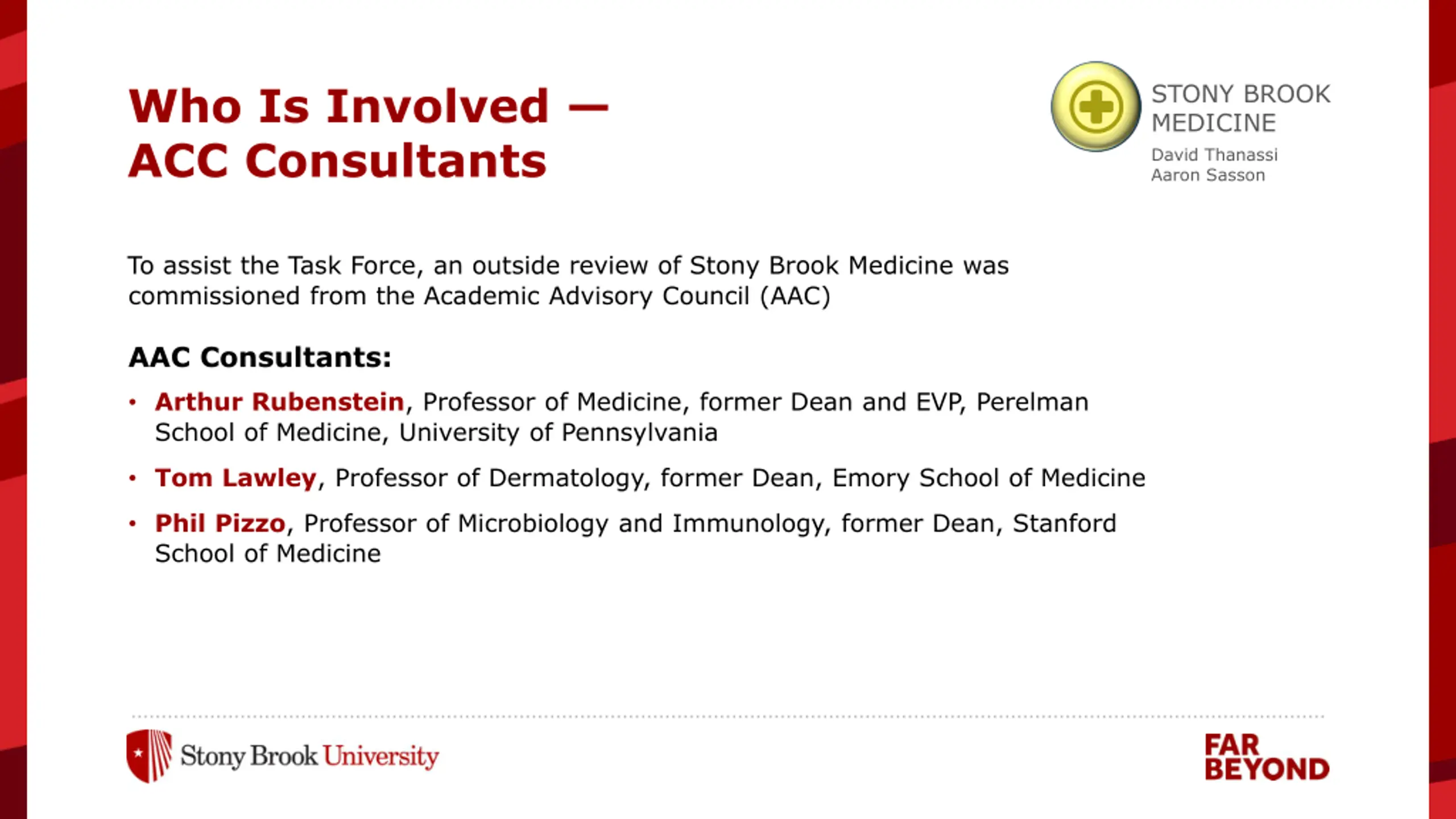The image size is (1456, 819).
Task: Click the FAR BEYOND logo
Action: [1267, 758]
